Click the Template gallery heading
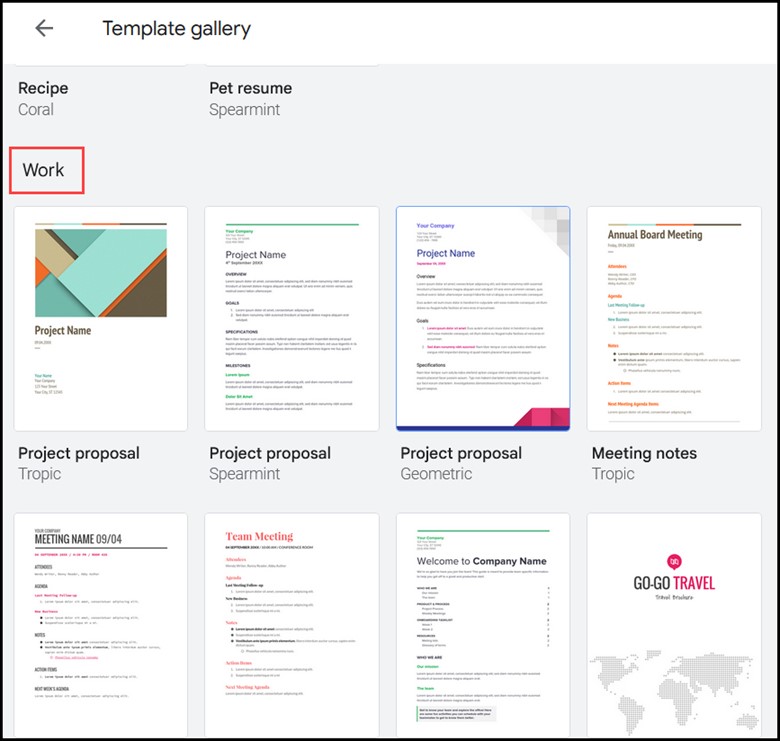Viewport: 780px width, 741px height. (177, 29)
